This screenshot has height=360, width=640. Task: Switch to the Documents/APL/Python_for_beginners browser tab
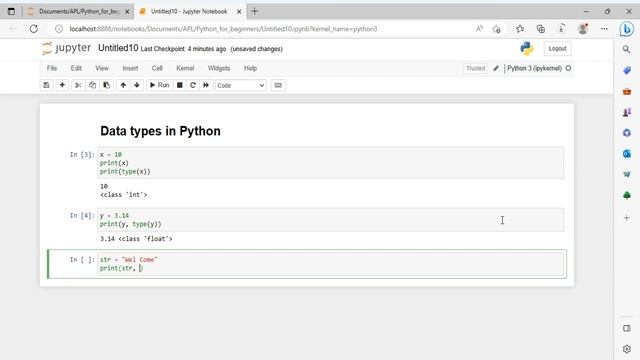point(78,11)
